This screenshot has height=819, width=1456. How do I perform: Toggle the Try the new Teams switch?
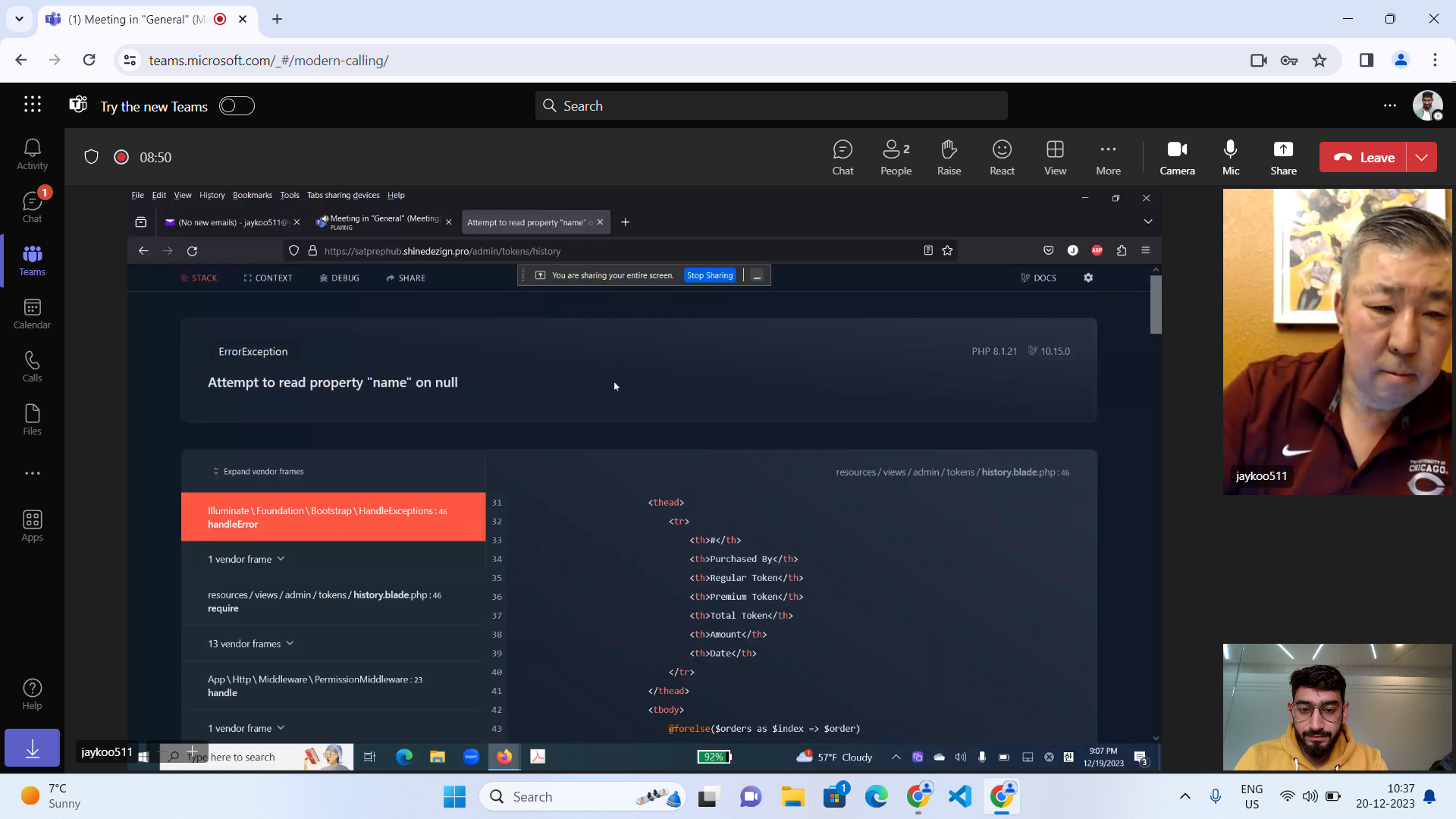(237, 106)
